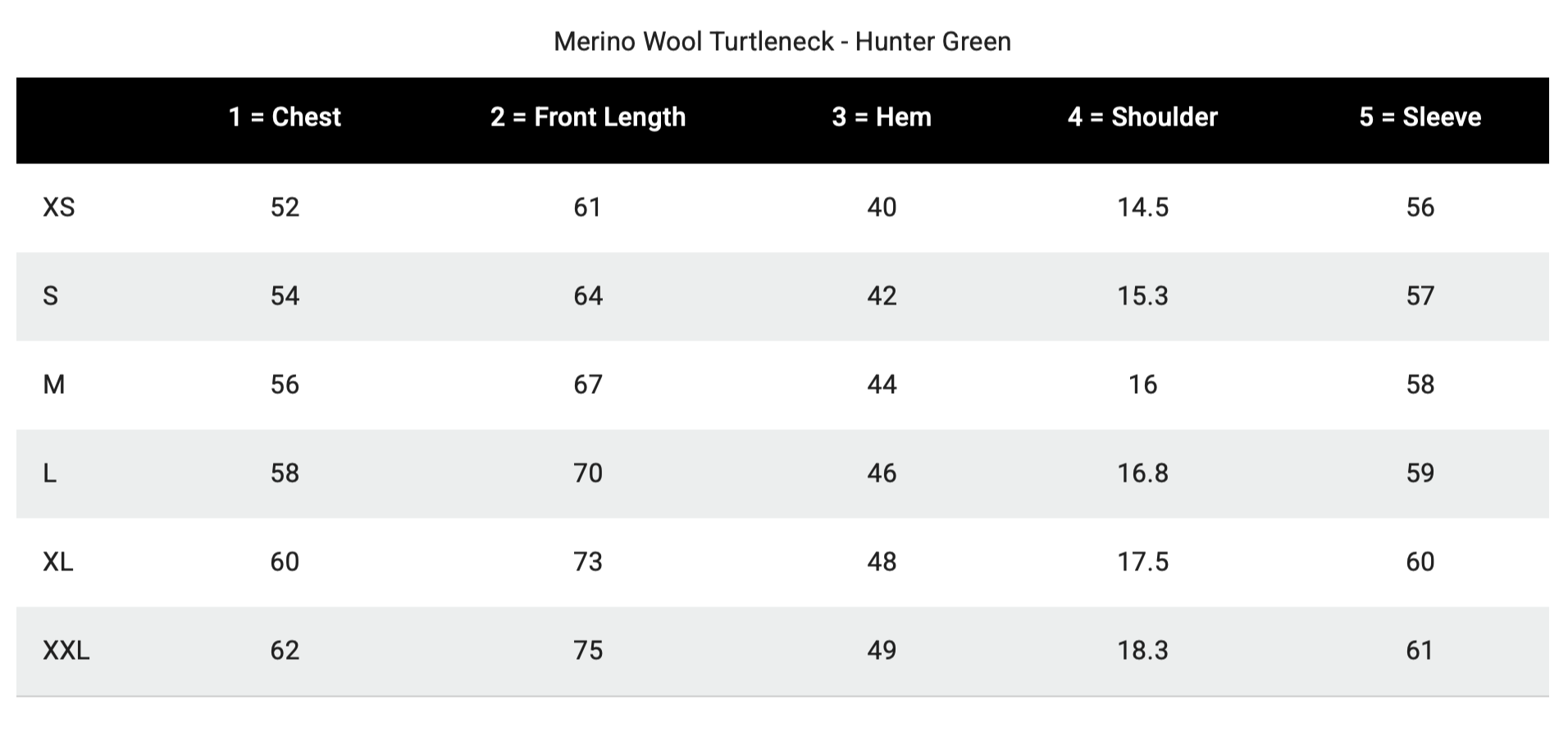Image resolution: width=1568 pixels, height=732 pixels.
Task: Select the XS size row label
Action: tap(59, 208)
